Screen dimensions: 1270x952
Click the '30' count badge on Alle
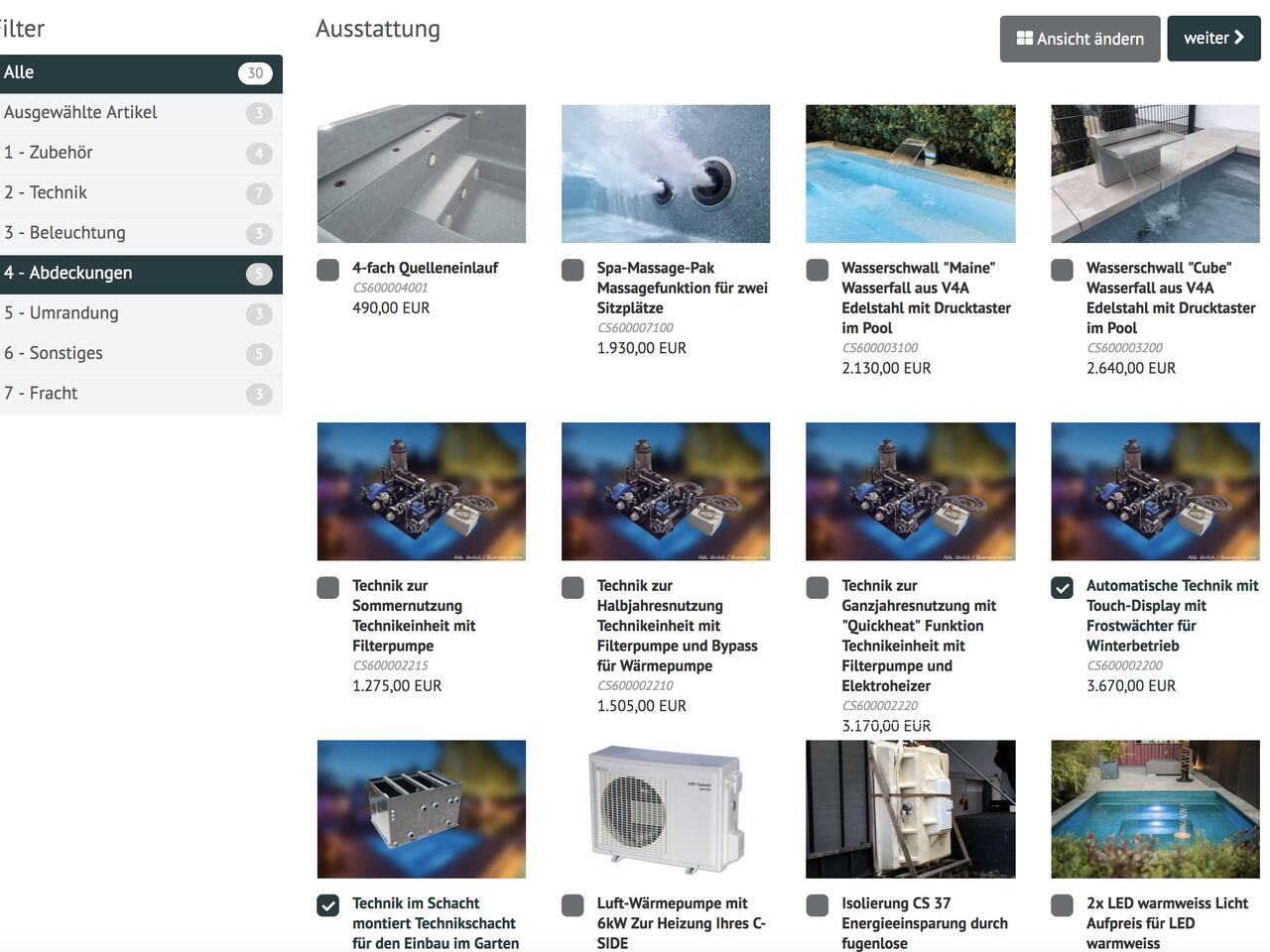[255, 73]
